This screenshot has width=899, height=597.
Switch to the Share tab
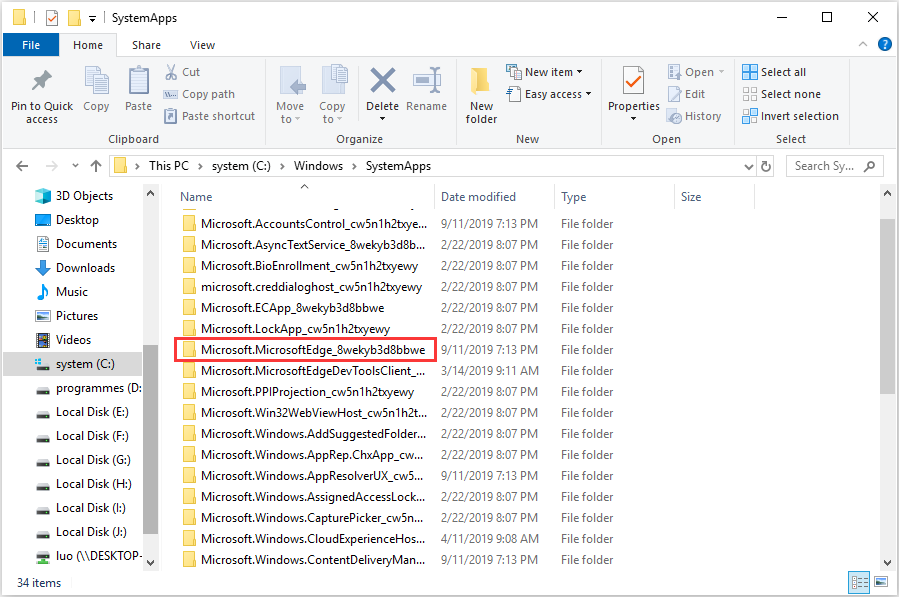pos(146,45)
